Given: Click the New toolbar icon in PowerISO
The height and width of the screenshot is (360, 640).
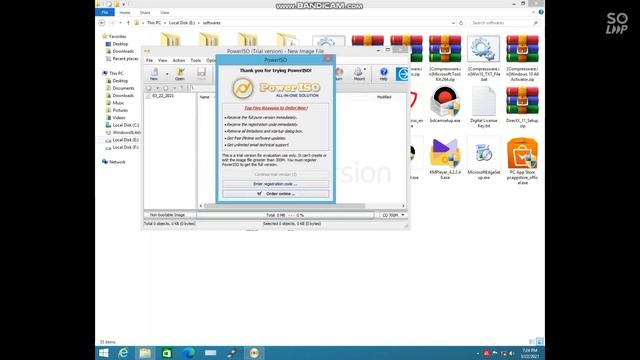Looking at the screenshot, I should [x=154, y=74].
